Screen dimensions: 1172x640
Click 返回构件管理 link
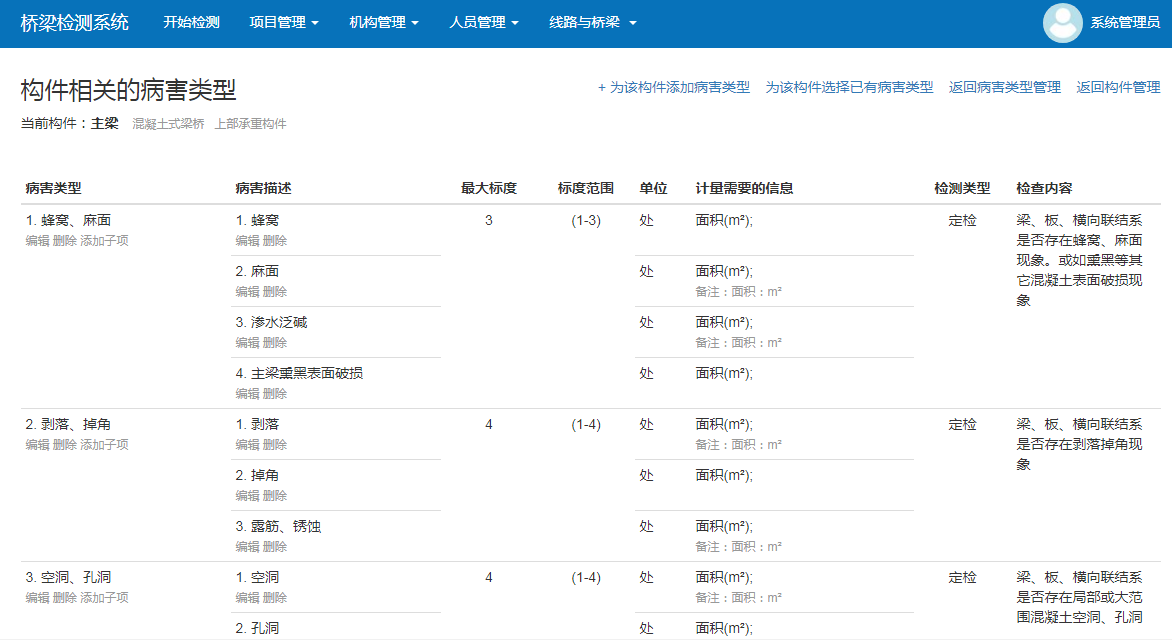pos(1118,88)
